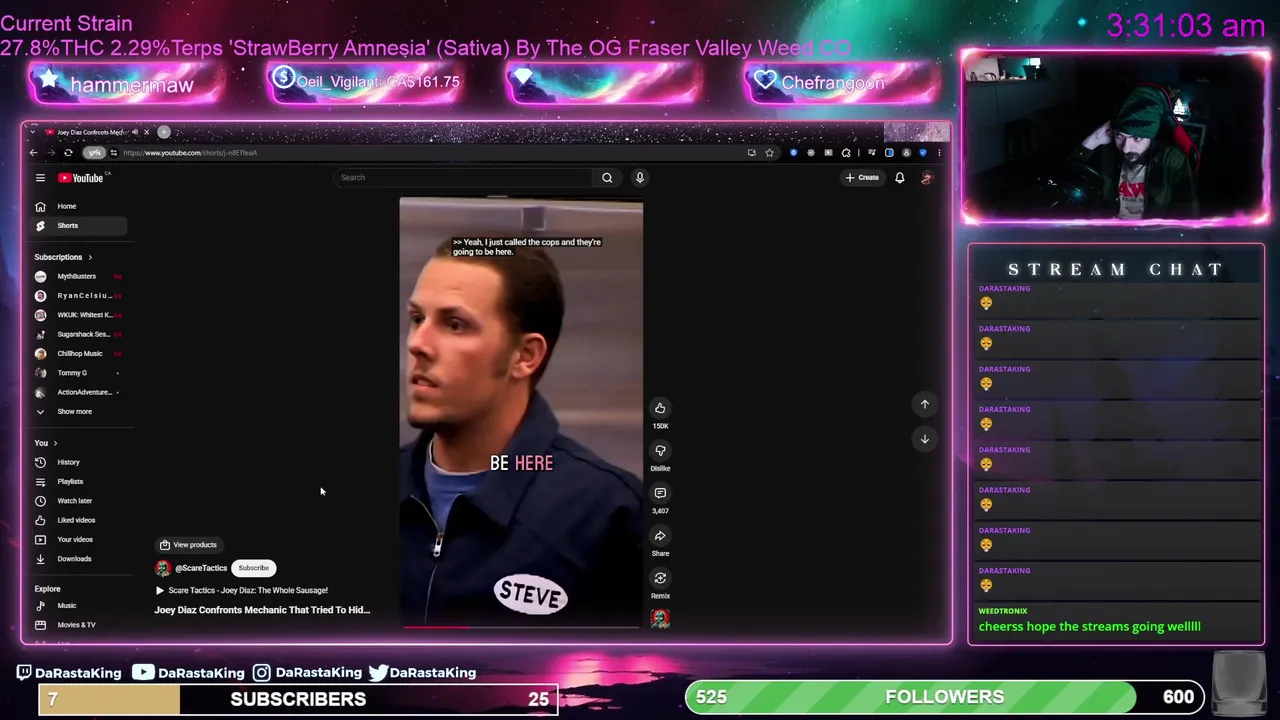Viewport: 1280px width, 720px height.
Task: Open Scare Tactics - Joey Diaz source video
Action: tap(241, 590)
